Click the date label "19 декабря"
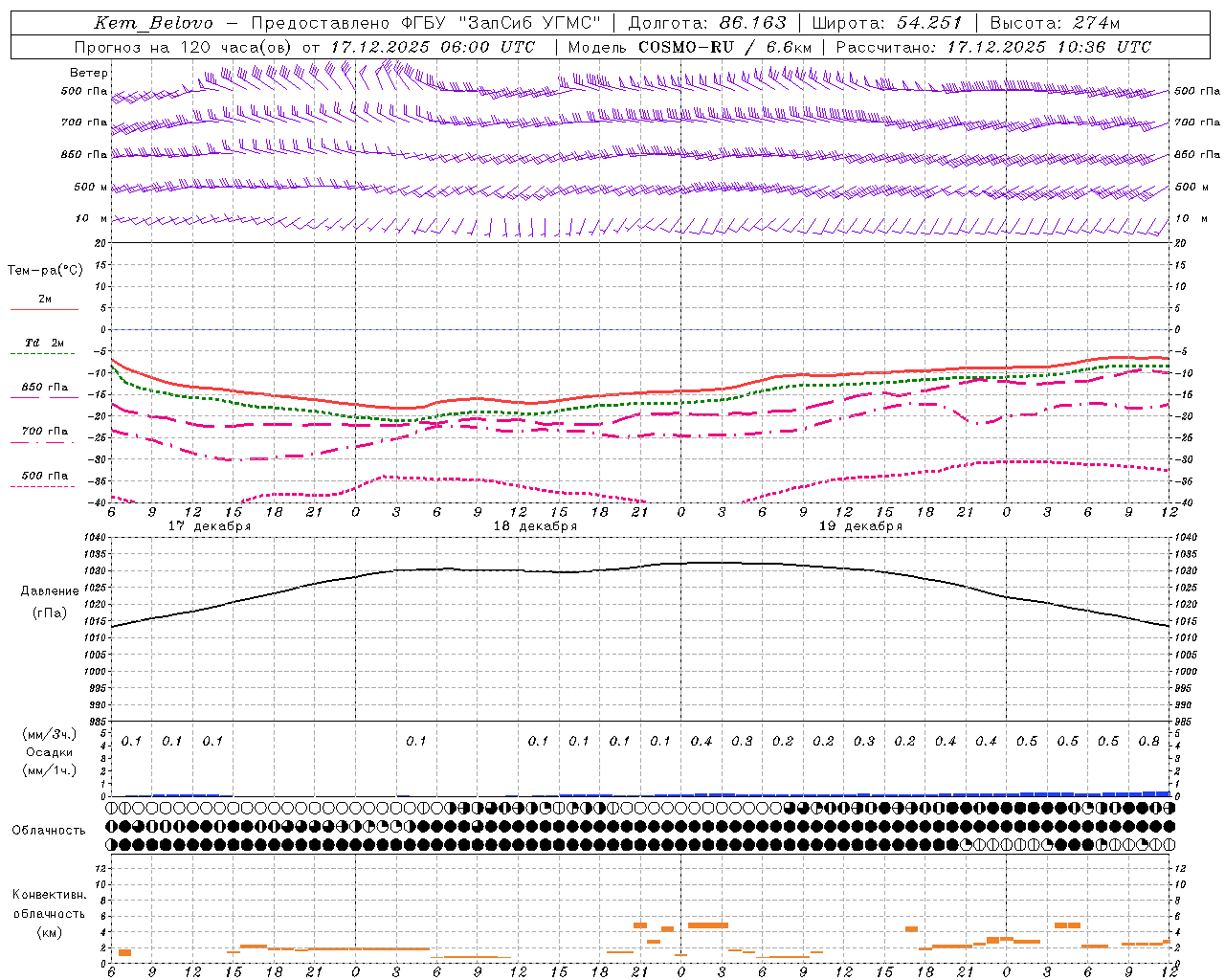This screenshot has height=980, width=1225. point(860,526)
